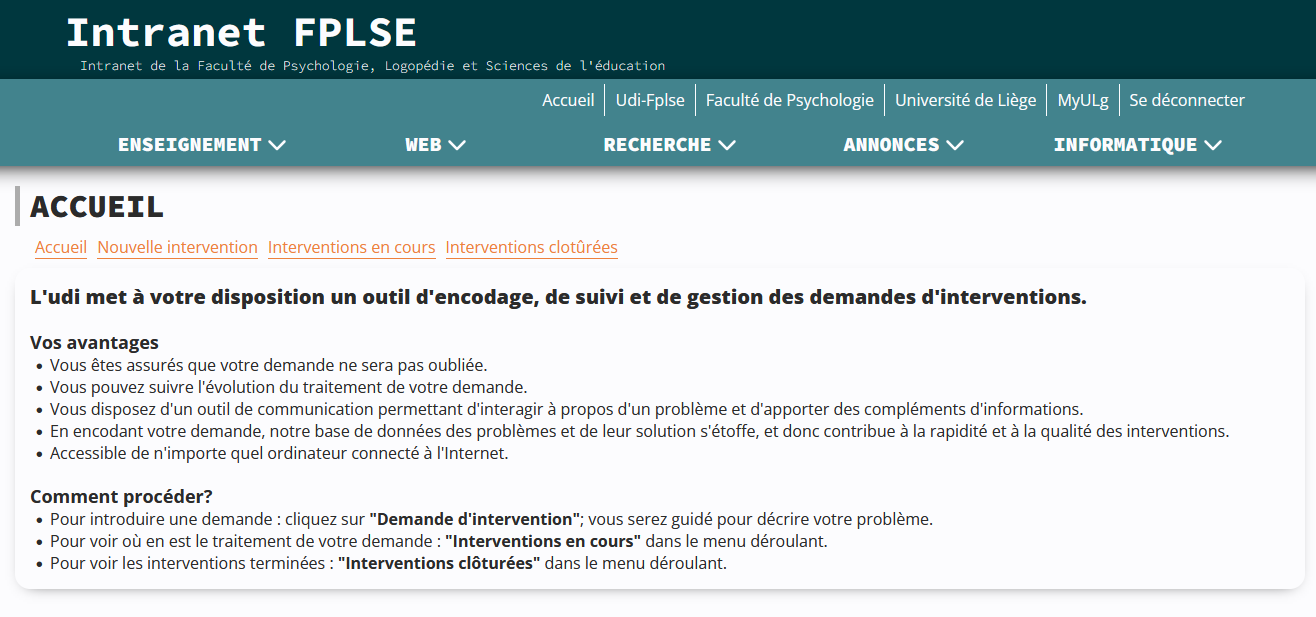This screenshot has height=617, width=1316.
Task: Click the "Comment procéder?" section heading
Action: (121, 497)
